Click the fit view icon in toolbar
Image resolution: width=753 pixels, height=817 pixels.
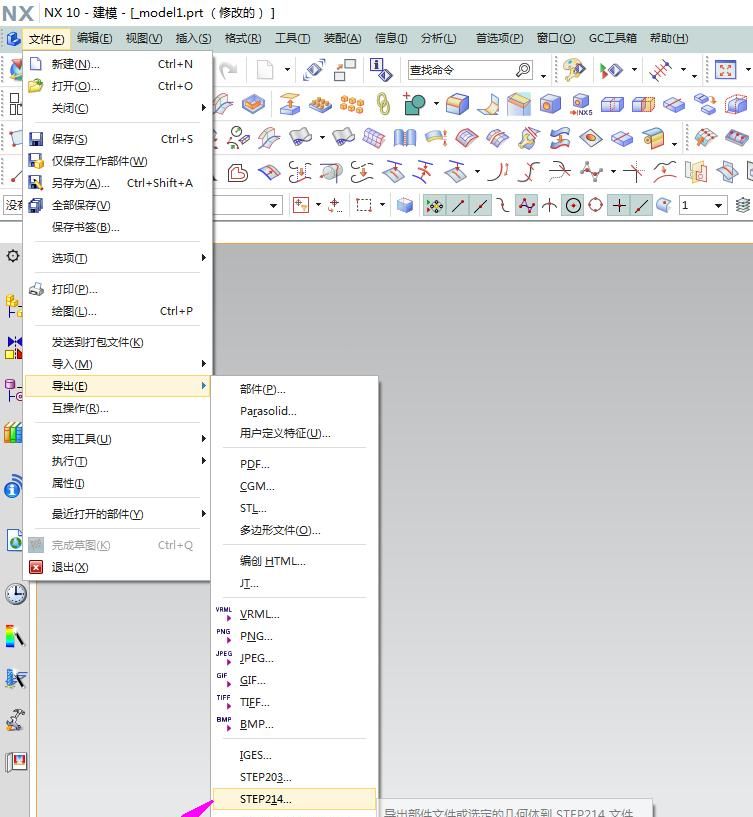(725, 70)
